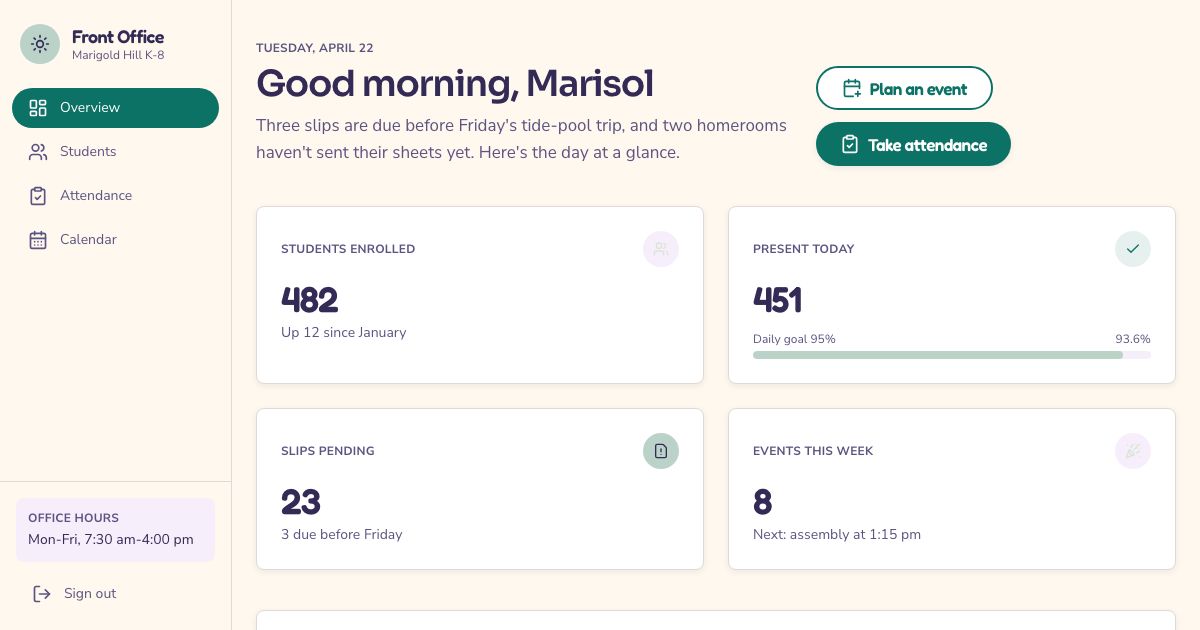
Task: Click the Calendar icon in sidebar
Action: 38,240
